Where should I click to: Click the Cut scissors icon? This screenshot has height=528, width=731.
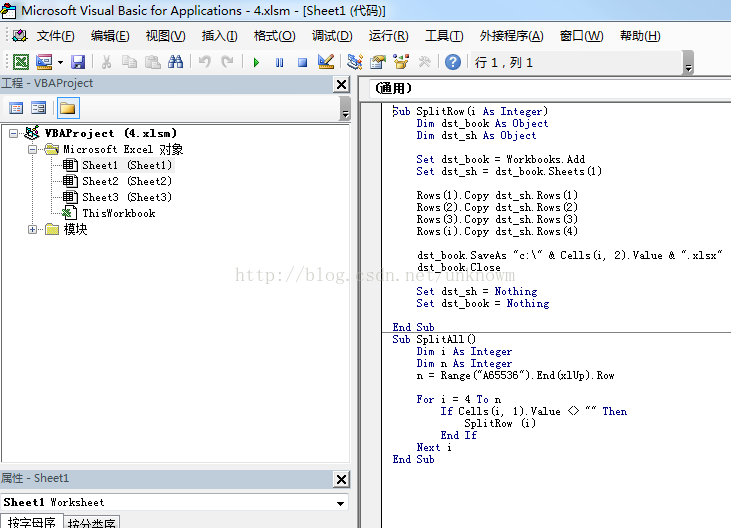[106, 62]
